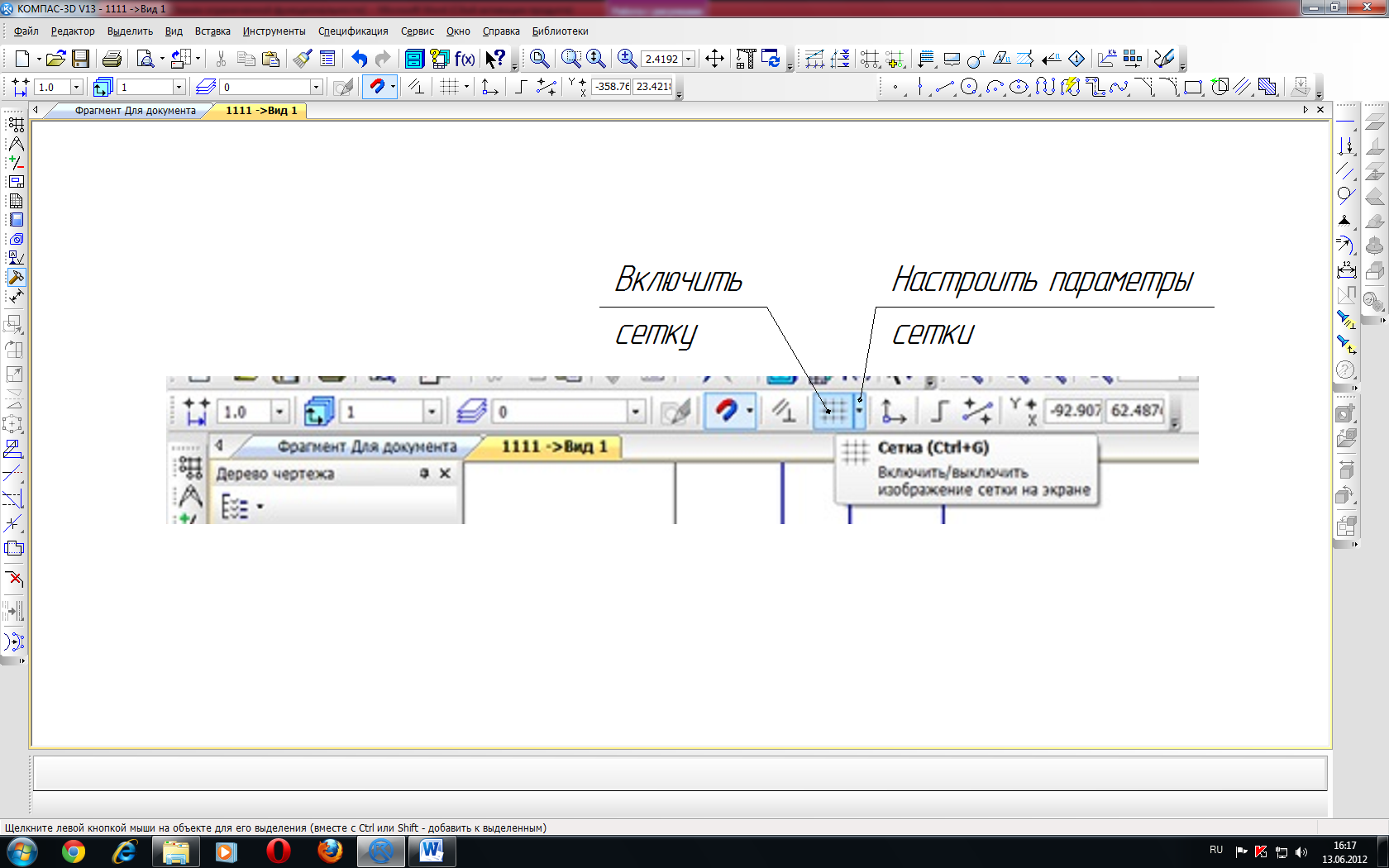Click the Y coordinate field 23.421
Screen dimensions: 1389x868
tap(653, 87)
